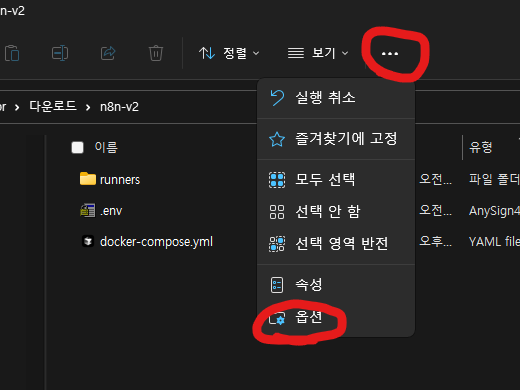Viewport: 520px width, 390px height.
Task: Click n8n-v2 in the breadcrumb path
Action: coord(119,107)
